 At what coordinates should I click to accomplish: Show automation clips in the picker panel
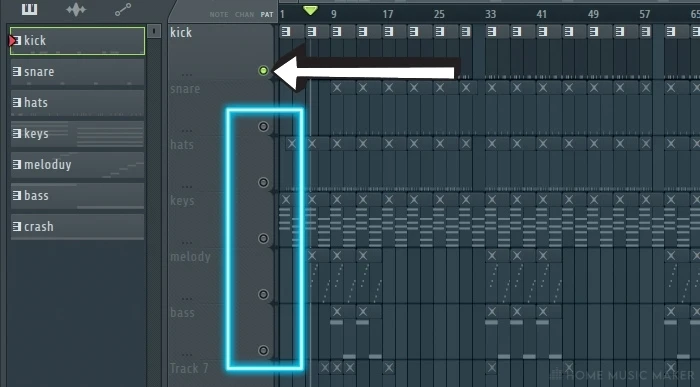(x=123, y=9)
